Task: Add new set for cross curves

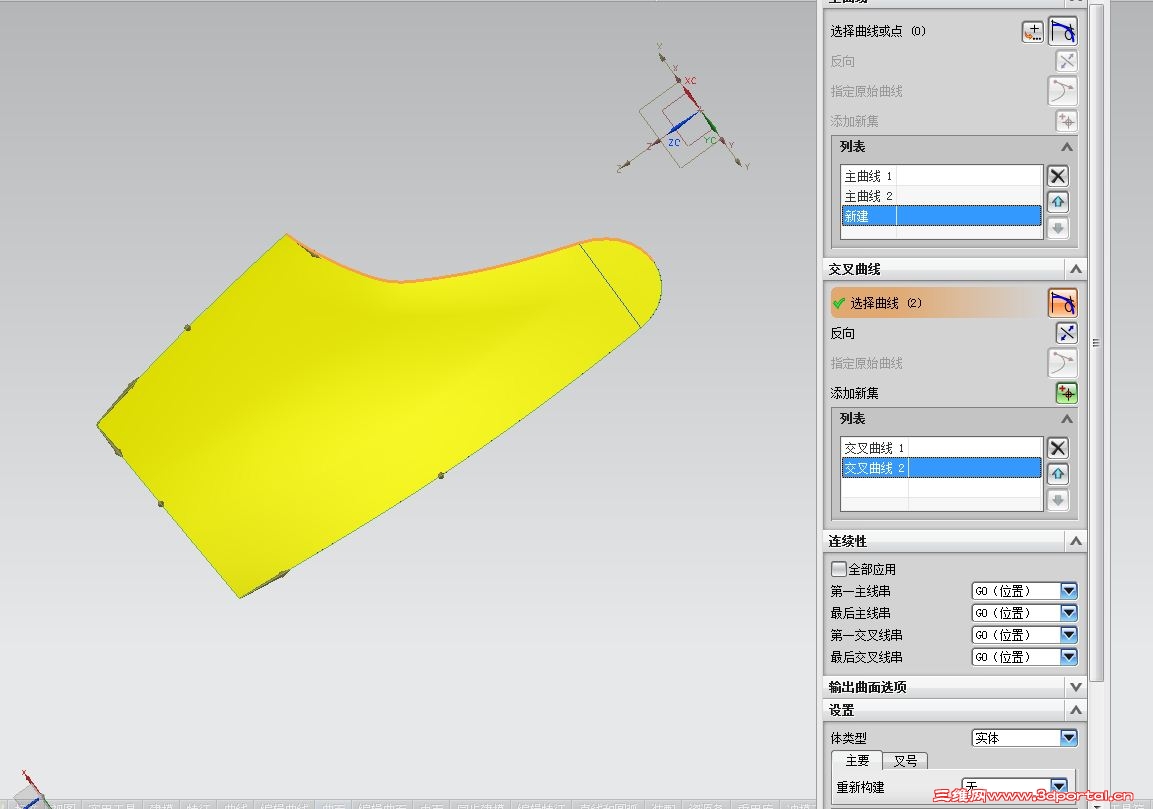Action: pyautogui.click(x=1066, y=393)
